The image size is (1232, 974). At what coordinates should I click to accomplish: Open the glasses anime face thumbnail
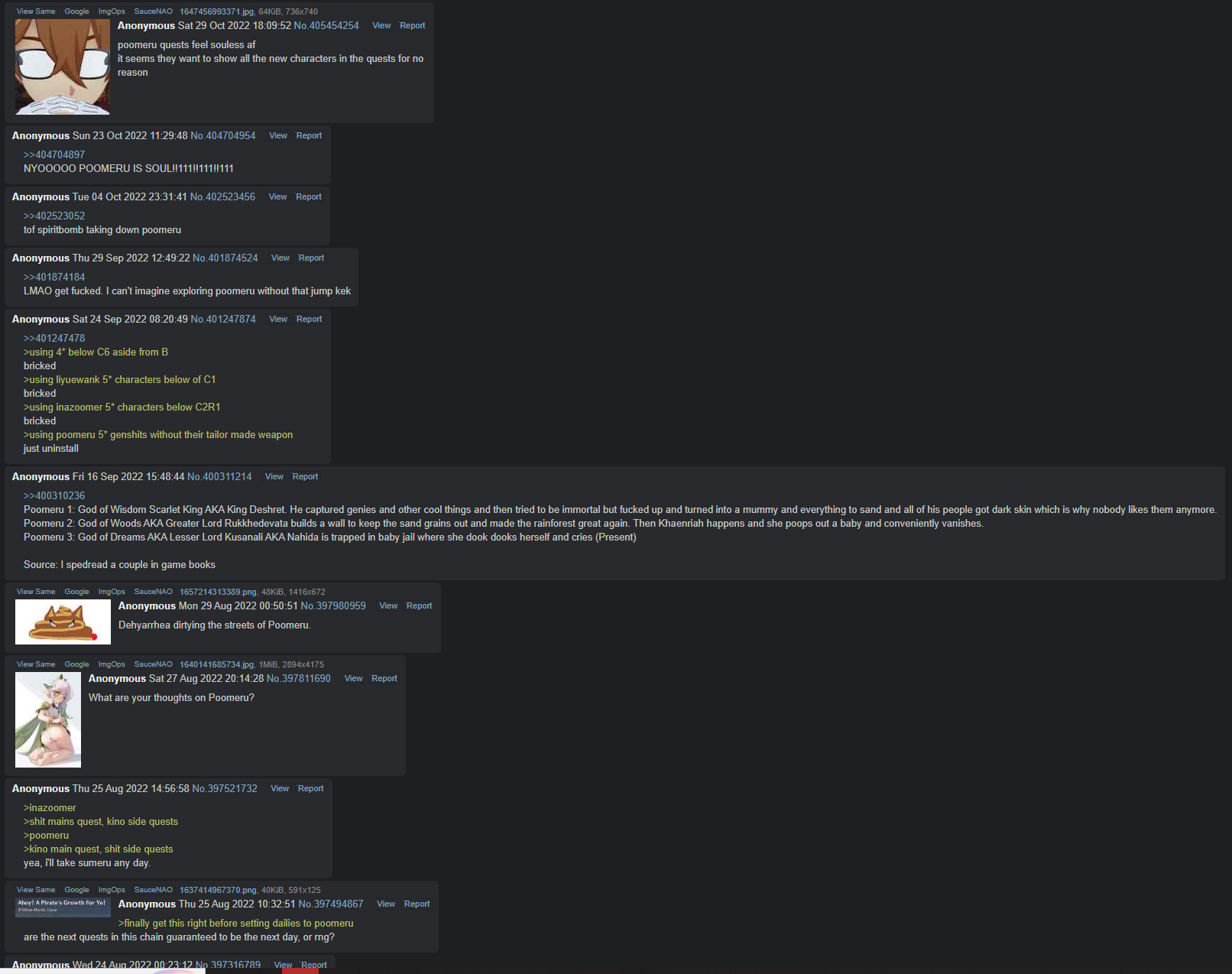click(x=63, y=67)
